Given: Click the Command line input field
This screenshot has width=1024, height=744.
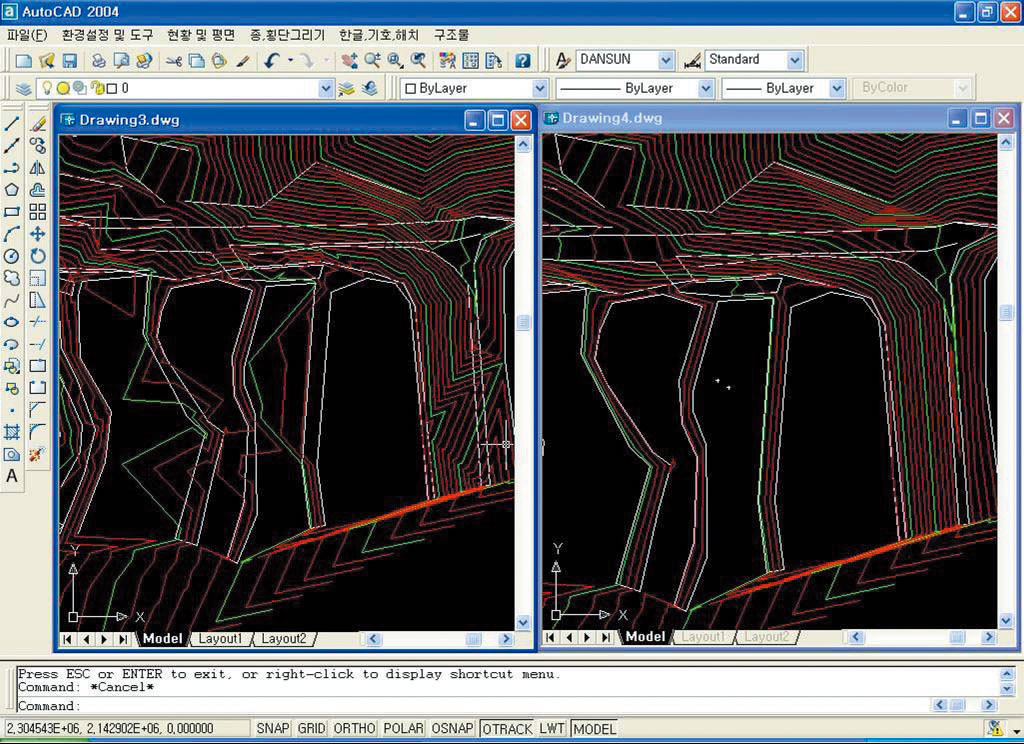Looking at the screenshot, I should [500, 706].
